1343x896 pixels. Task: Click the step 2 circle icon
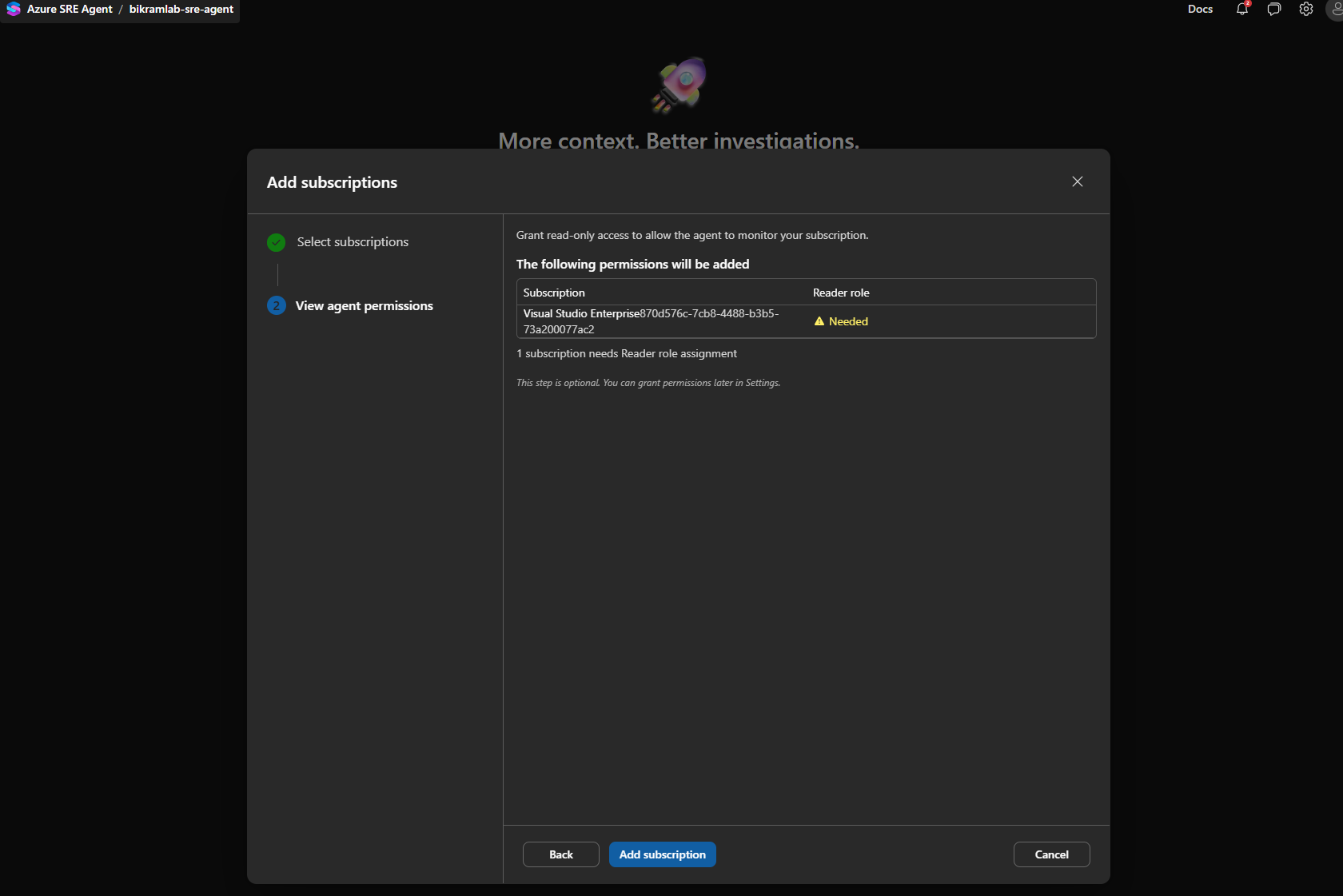pos(276,305)
